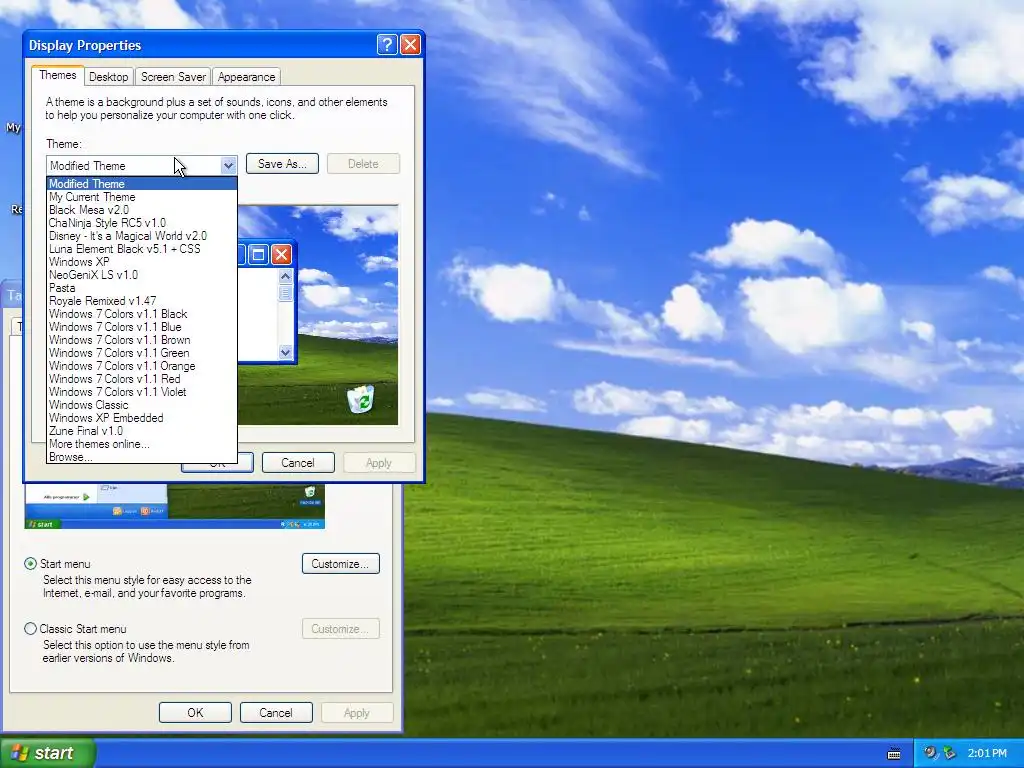Select Black Mesa v2.0 theme
Viewport: 1024px width, 768px height.
142,210
